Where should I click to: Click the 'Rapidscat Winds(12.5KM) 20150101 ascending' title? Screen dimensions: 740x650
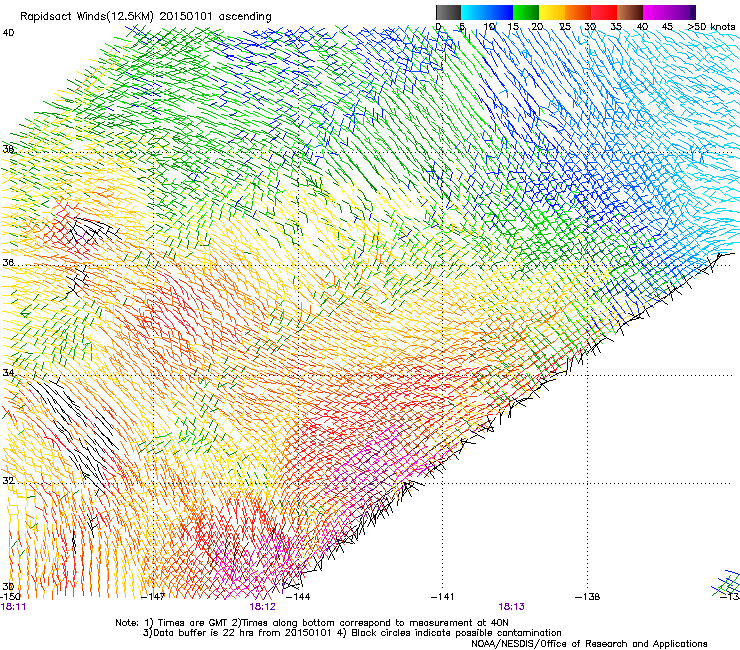pyautogui.click(x=146, y=17)
